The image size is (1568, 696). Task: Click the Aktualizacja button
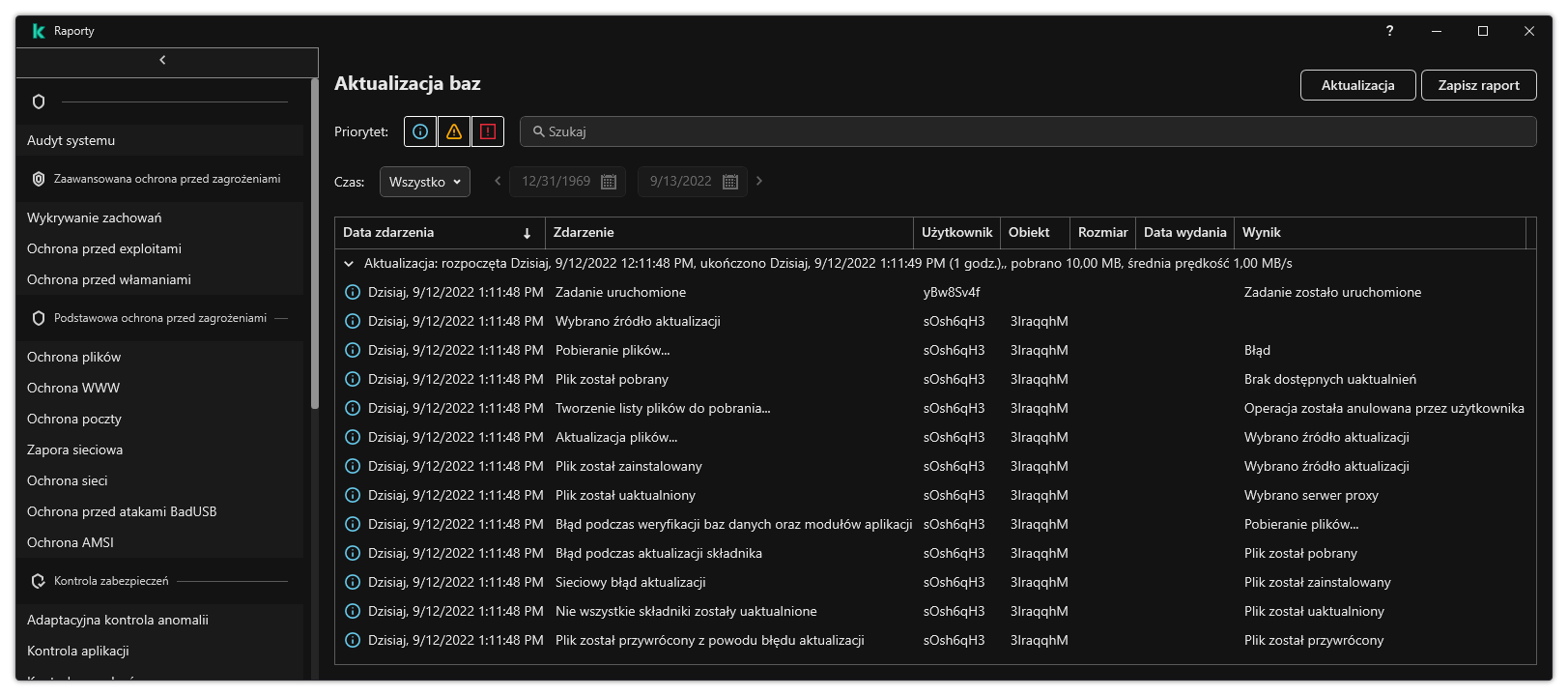click(x=1357, y=85)
